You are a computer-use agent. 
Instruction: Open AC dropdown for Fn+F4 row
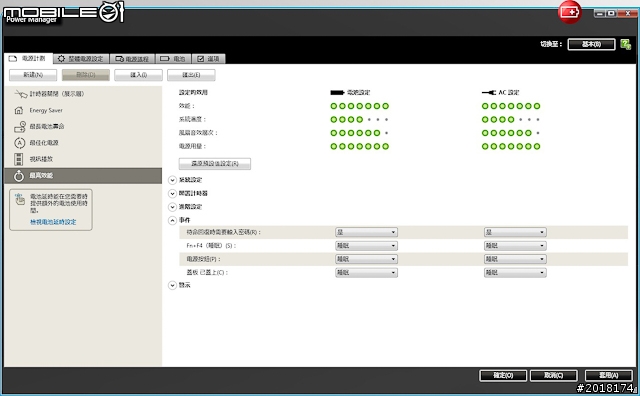click(x=515, y=246)
